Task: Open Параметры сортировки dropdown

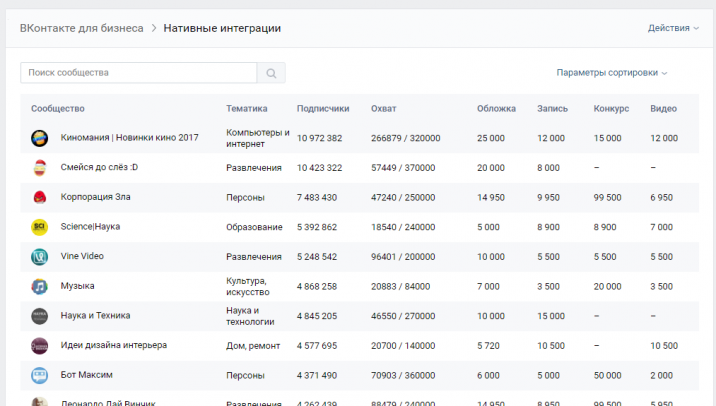Action: pyautogui.click(x=611, y=73)
